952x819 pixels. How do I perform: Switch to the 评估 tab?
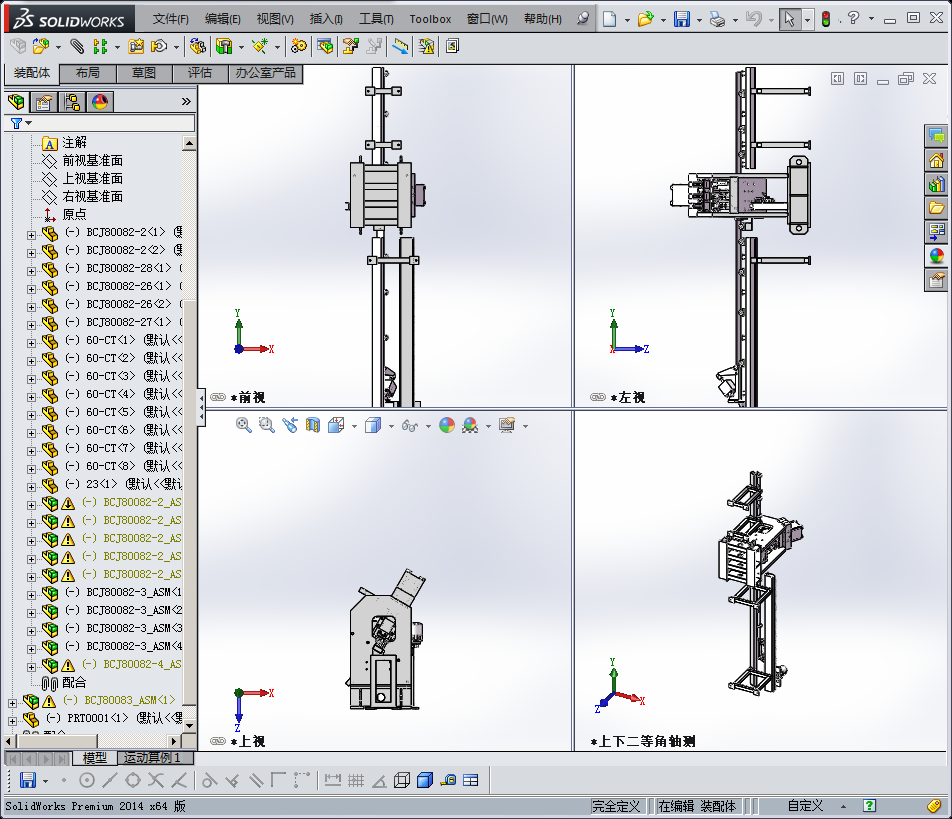click(x=200, y=73)
